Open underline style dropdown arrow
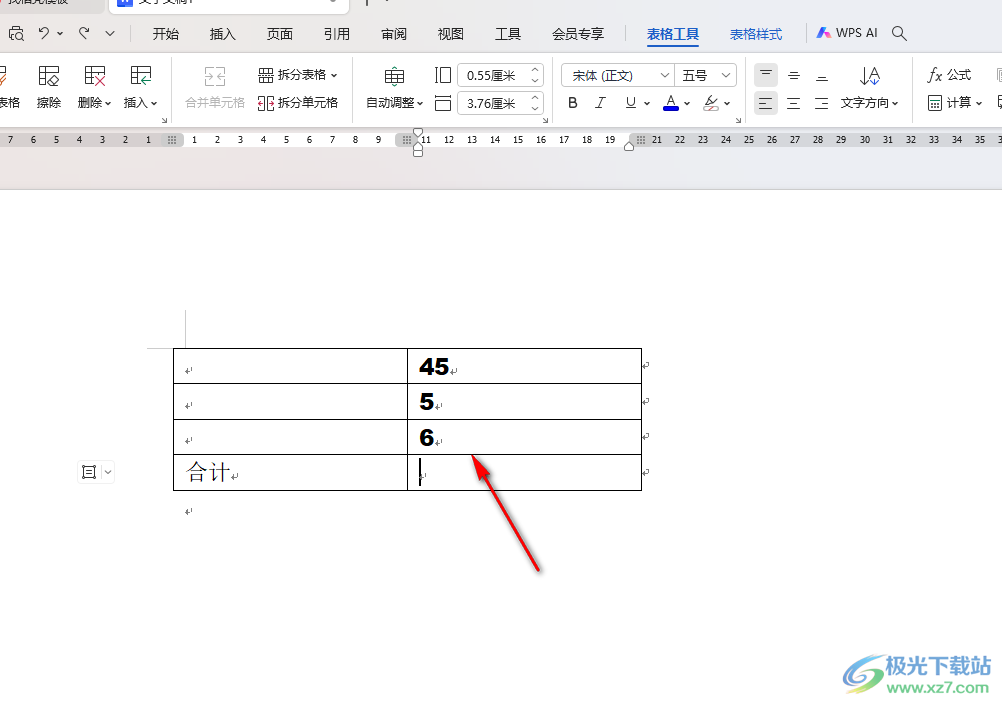 647,103
